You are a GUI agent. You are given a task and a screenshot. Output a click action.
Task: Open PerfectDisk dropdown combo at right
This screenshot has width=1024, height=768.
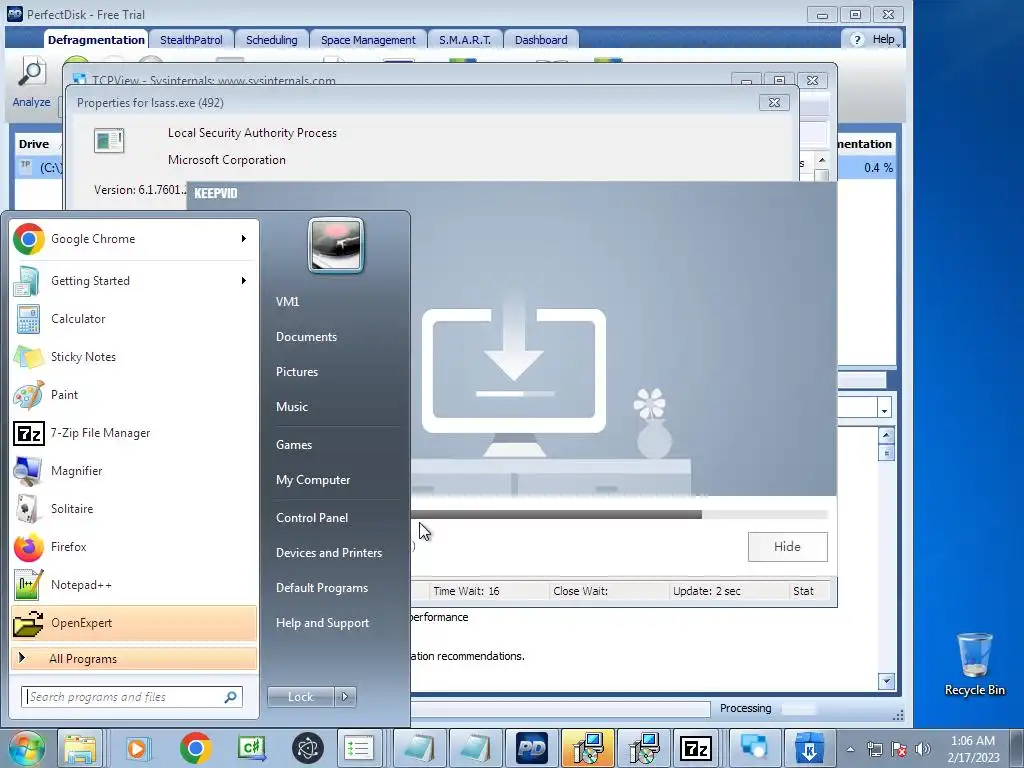tap(884, 409)
